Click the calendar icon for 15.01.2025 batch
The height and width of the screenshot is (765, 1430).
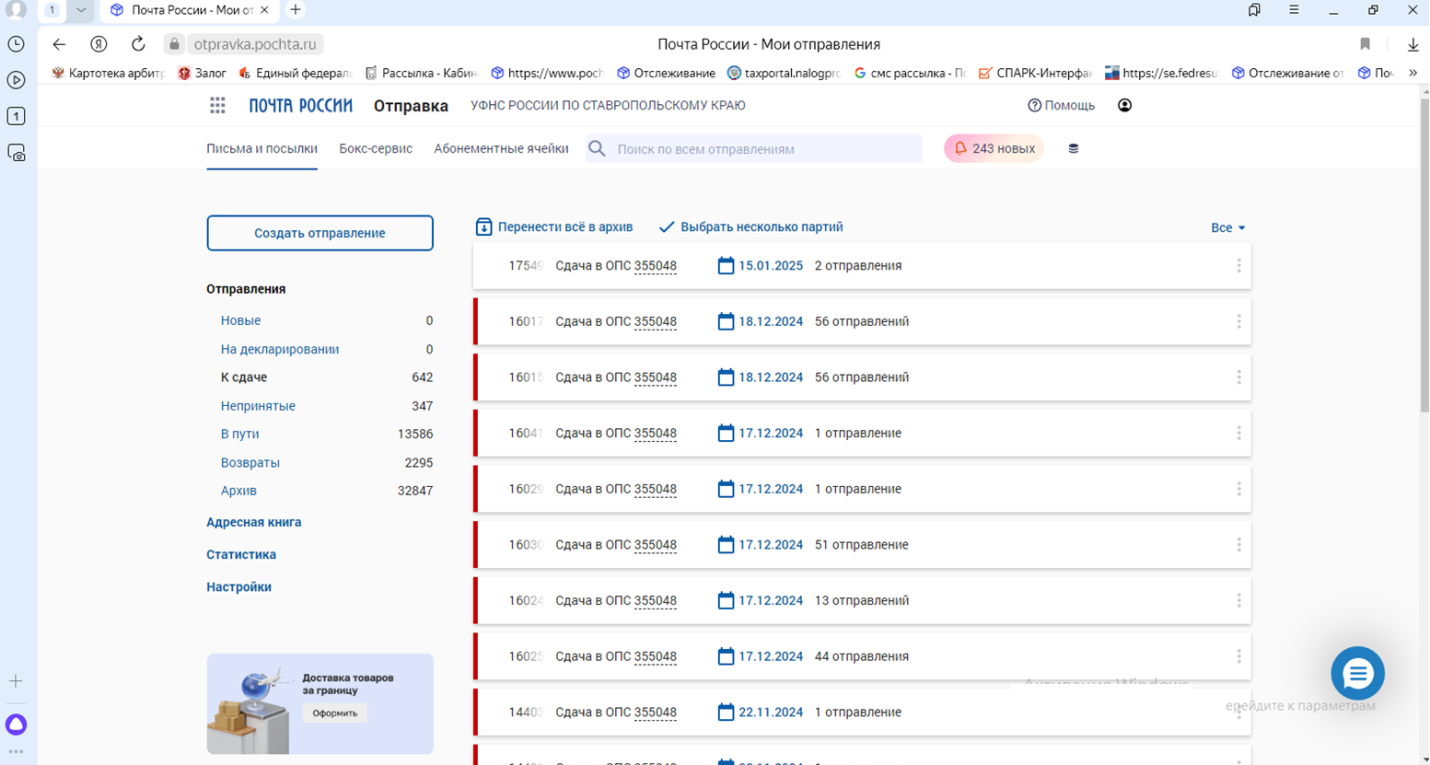pos(726,266)
